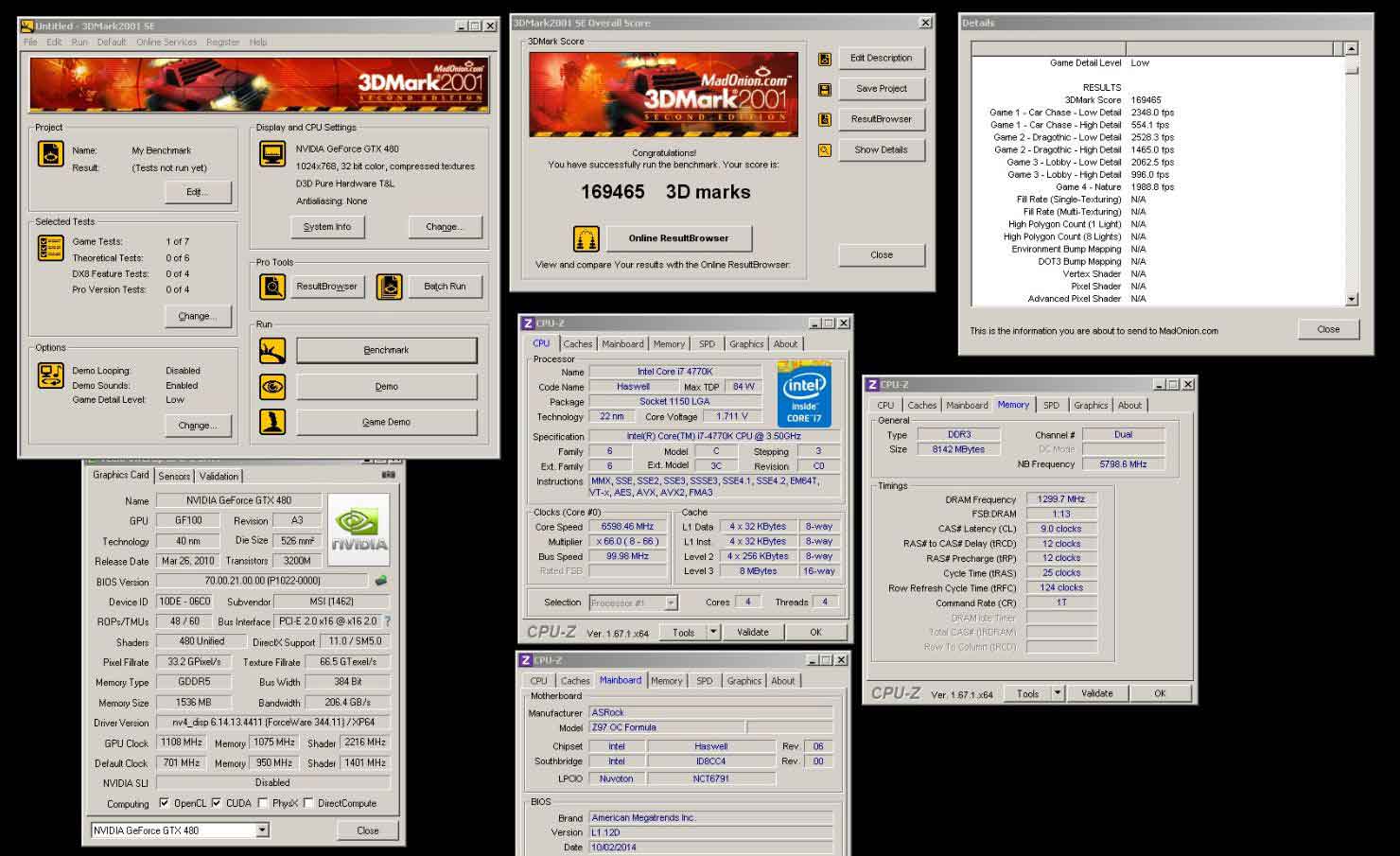Click the monitor icon in Display and CPU Settings
Viewport: 1400px width, 856px height.
pyautogui.click(x=272, y=154)
